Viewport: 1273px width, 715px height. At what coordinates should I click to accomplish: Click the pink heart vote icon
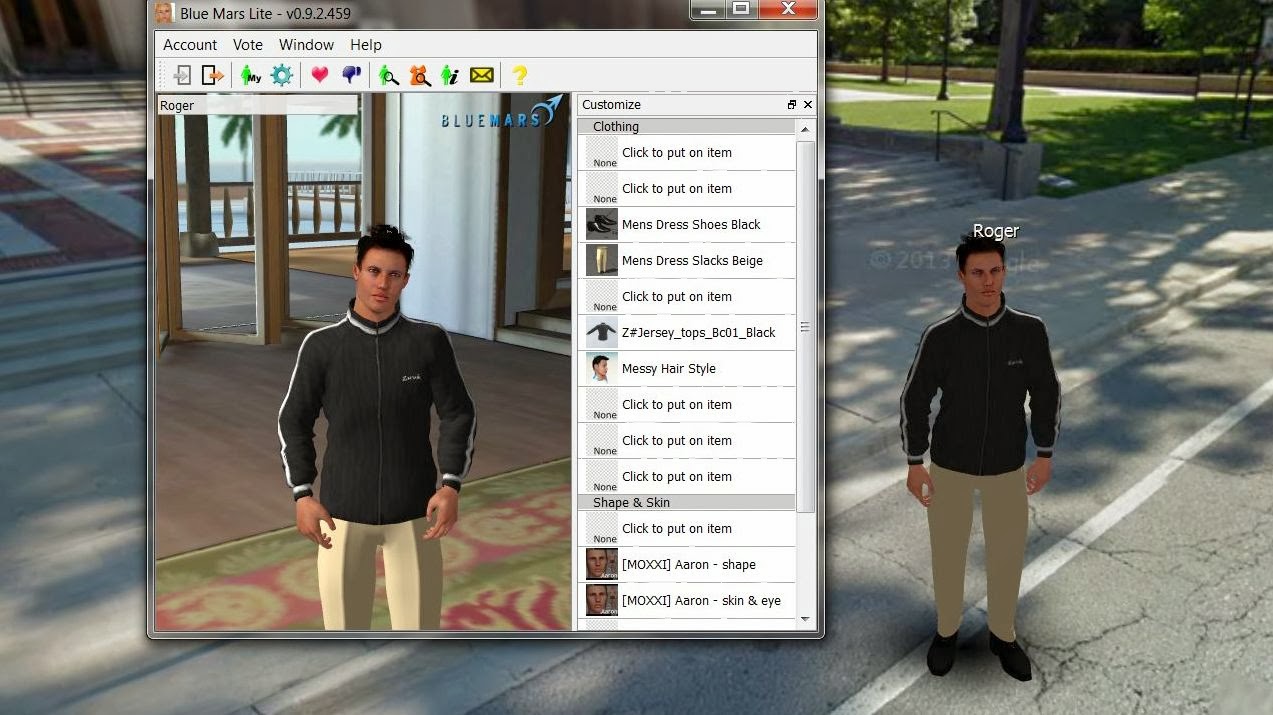click(x=320, y=75)
